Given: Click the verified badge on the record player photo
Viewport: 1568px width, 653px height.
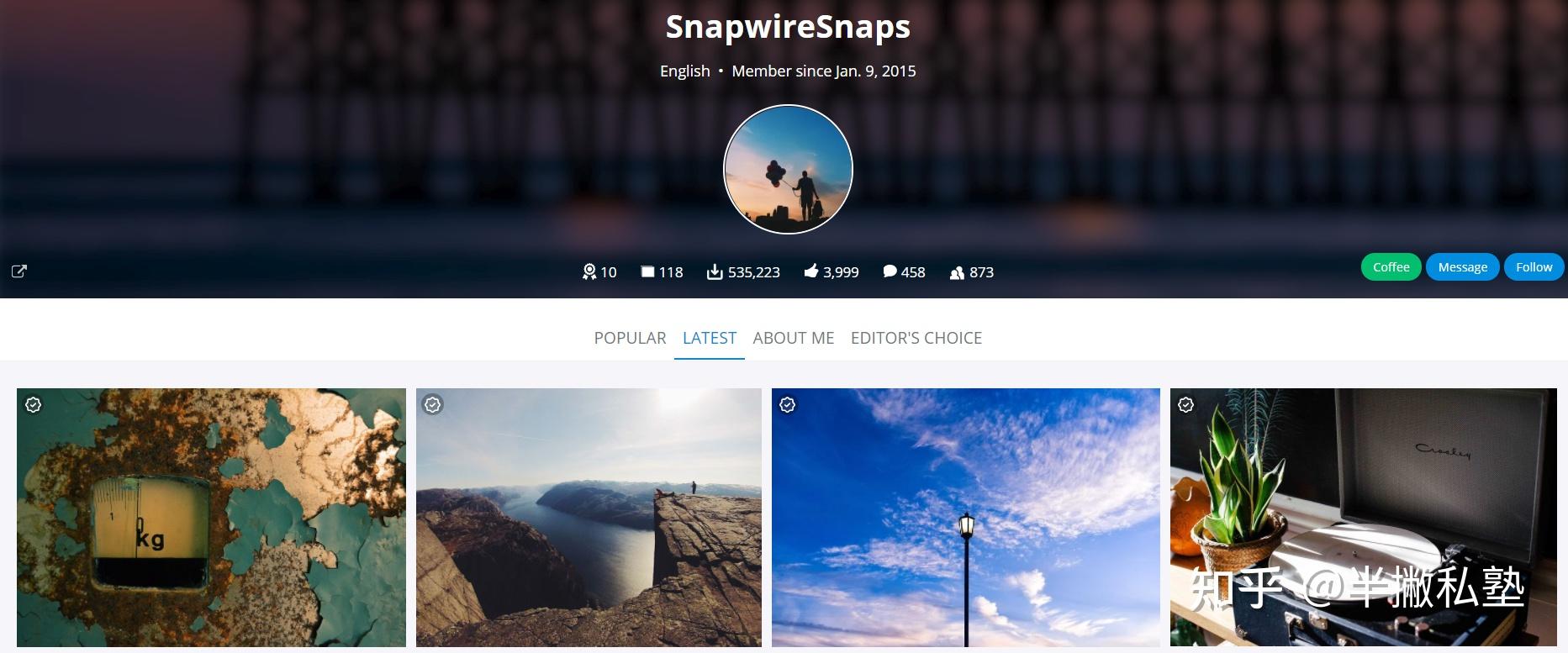Looking at the screenshot, I should (1186, 404).
